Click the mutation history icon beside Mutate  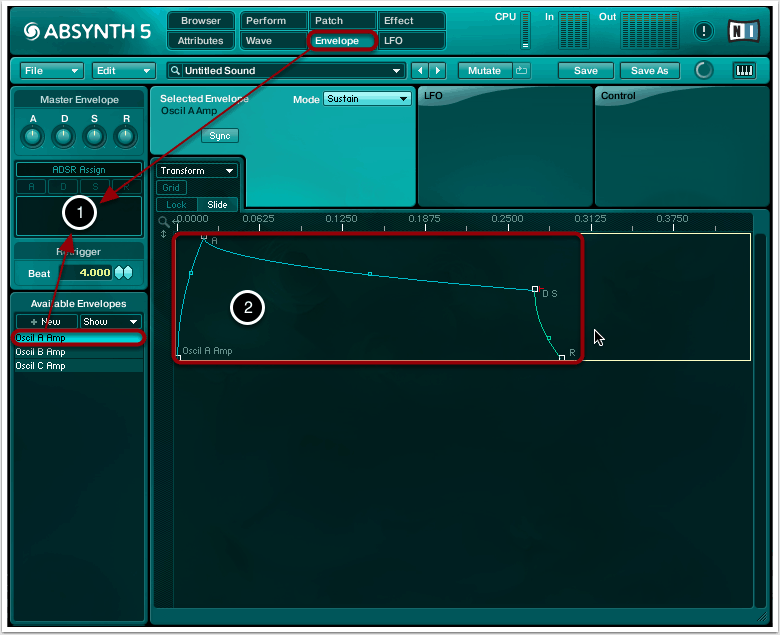[522, 71]
